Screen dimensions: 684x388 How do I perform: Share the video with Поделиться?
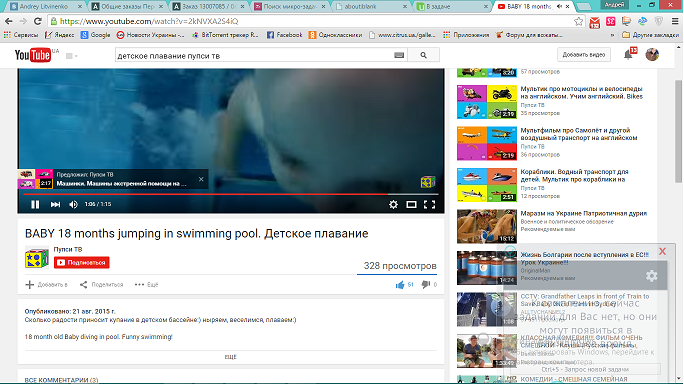[x=101, y=285]
